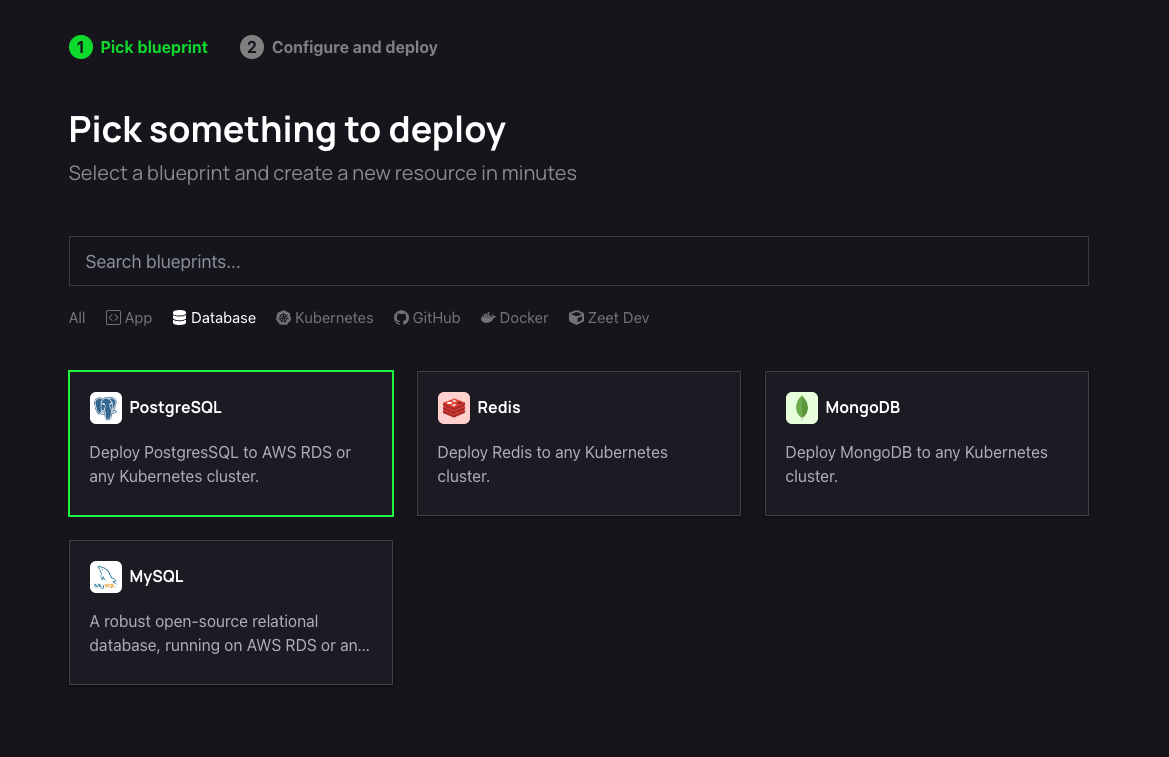
Task: Choose the MySQL card title
Action: pyautogui.click(x=157, y=577)
